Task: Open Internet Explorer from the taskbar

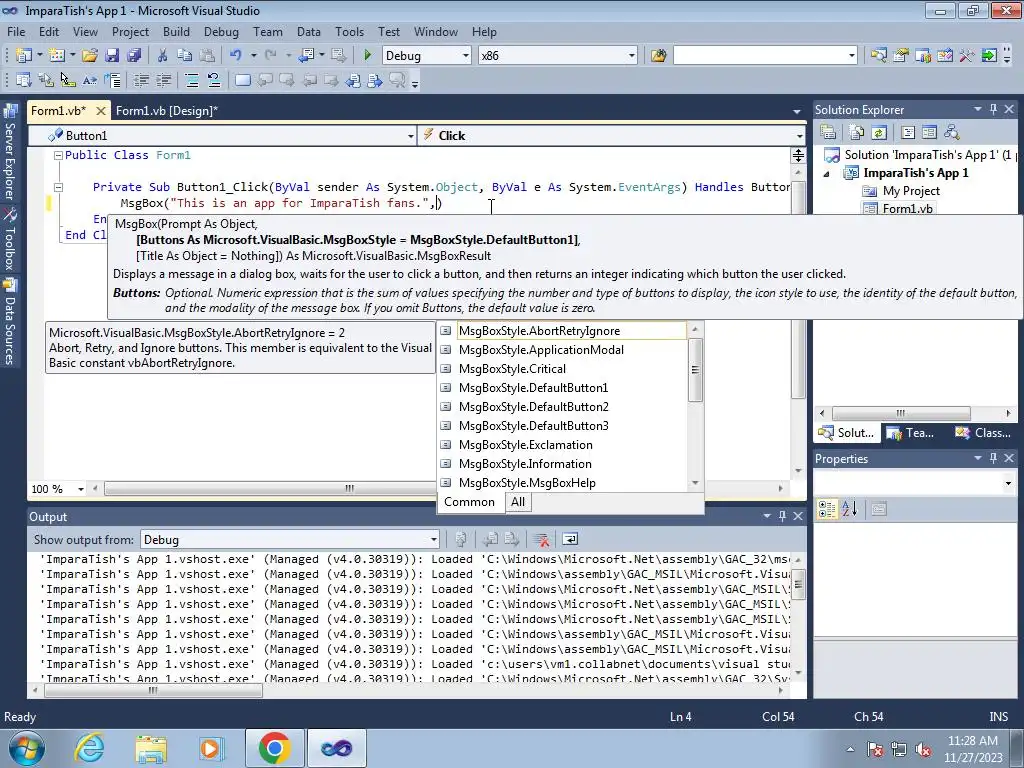Action: tap(89, 748)
